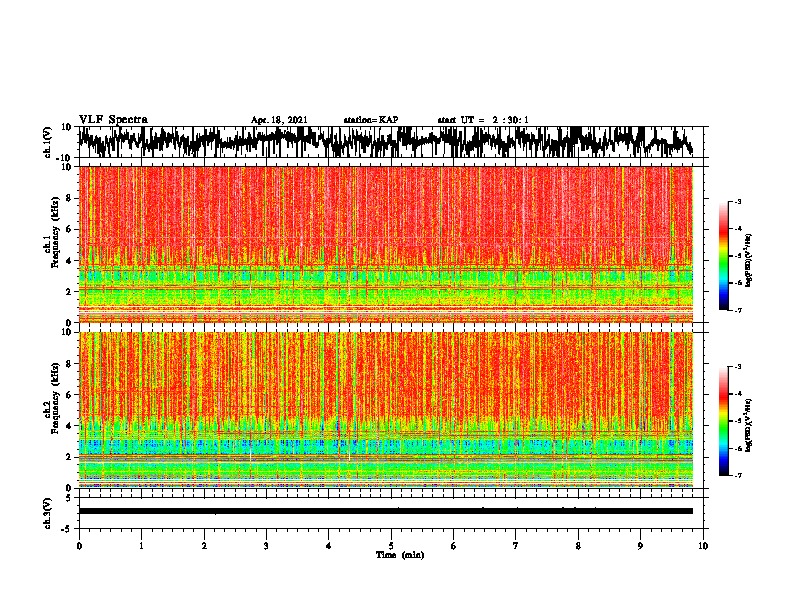
Task: Click the "8" kHz tick of ch.1 spectrogram
Action: pos(69,198)
